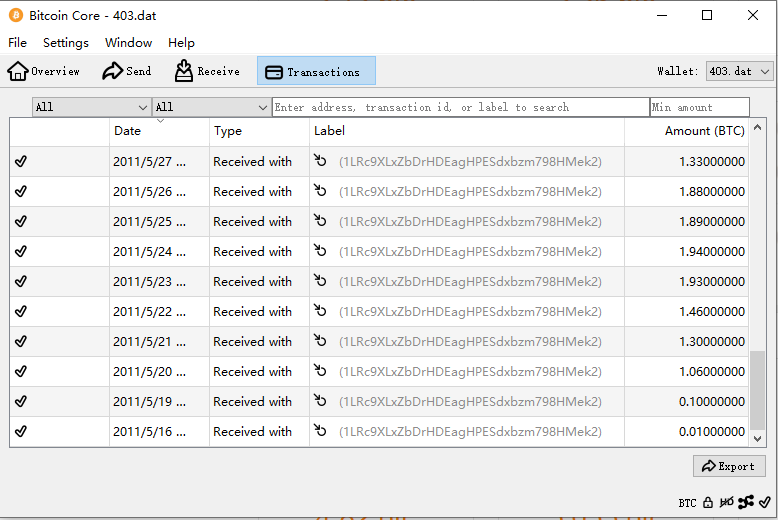Select the Transactions tab
Screen dimensions: 778x520
[x=316, y=71]
